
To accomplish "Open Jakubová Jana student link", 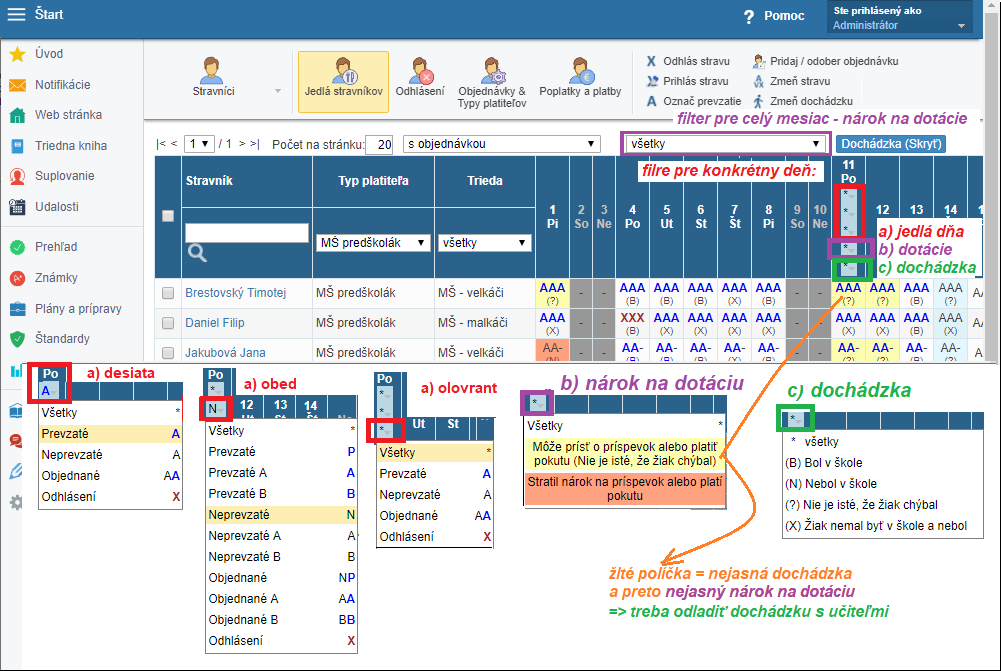I will (225, 352).
